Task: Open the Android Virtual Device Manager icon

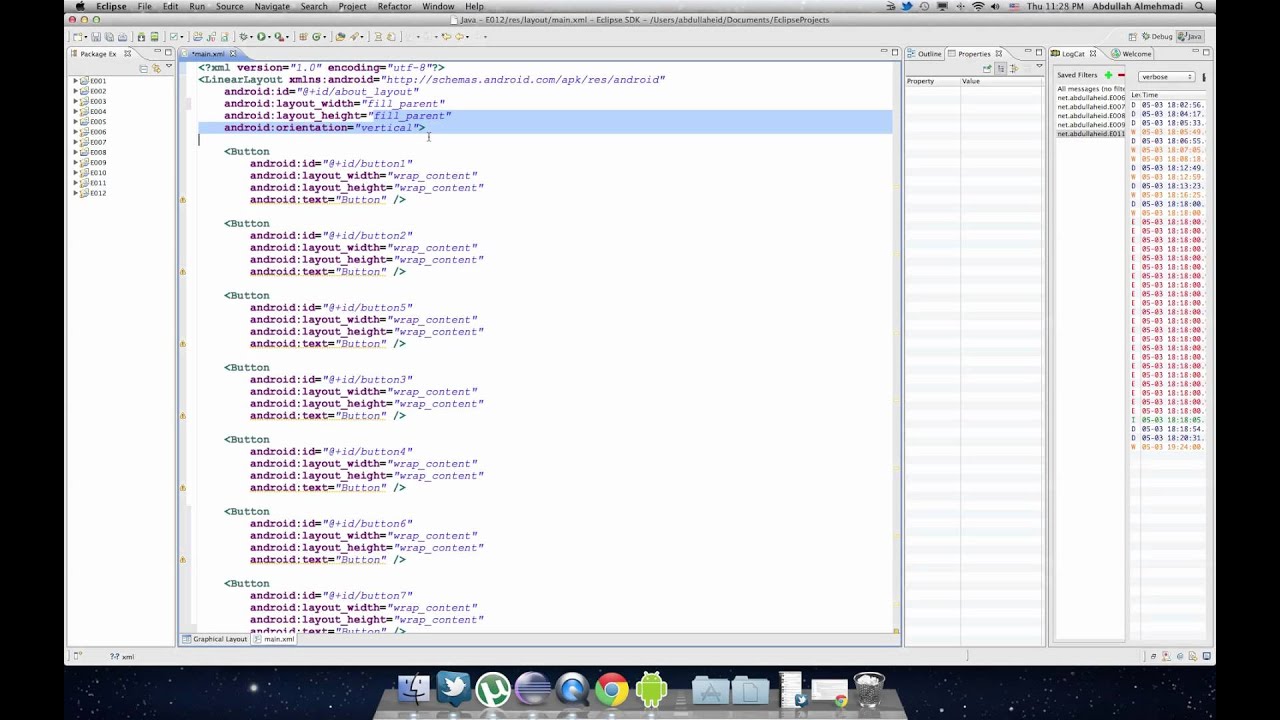Action: [x=154, y=37]
